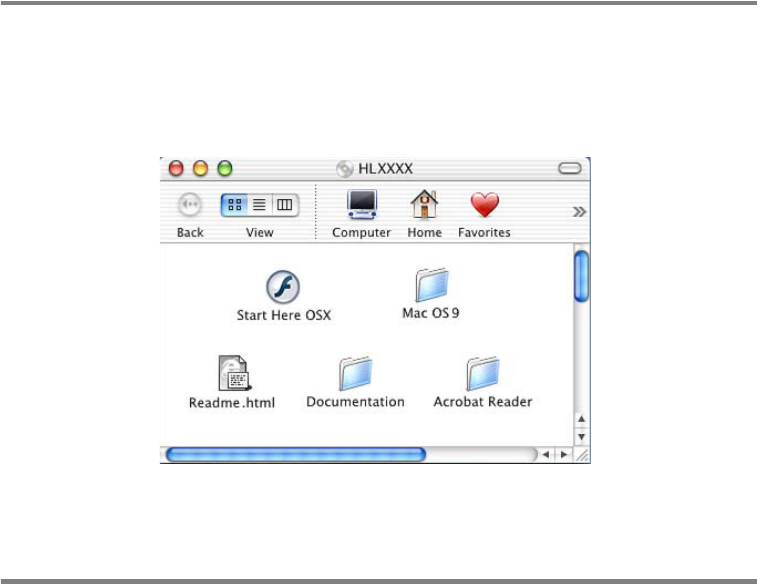Click the scroll down arrow
This screenshot has height=584, width=757.
(x=581, y=437)
